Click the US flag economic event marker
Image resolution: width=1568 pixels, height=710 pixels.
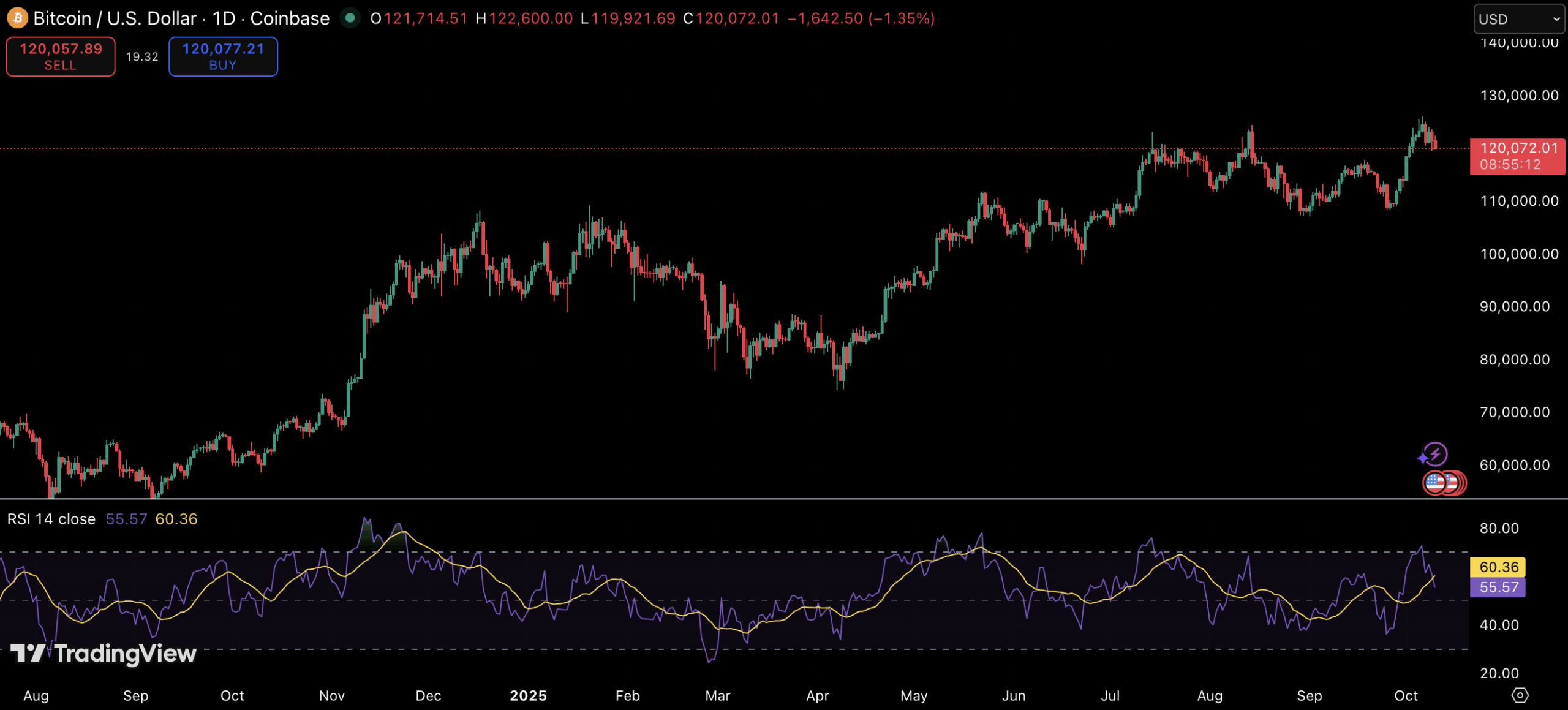[1434, 483]
